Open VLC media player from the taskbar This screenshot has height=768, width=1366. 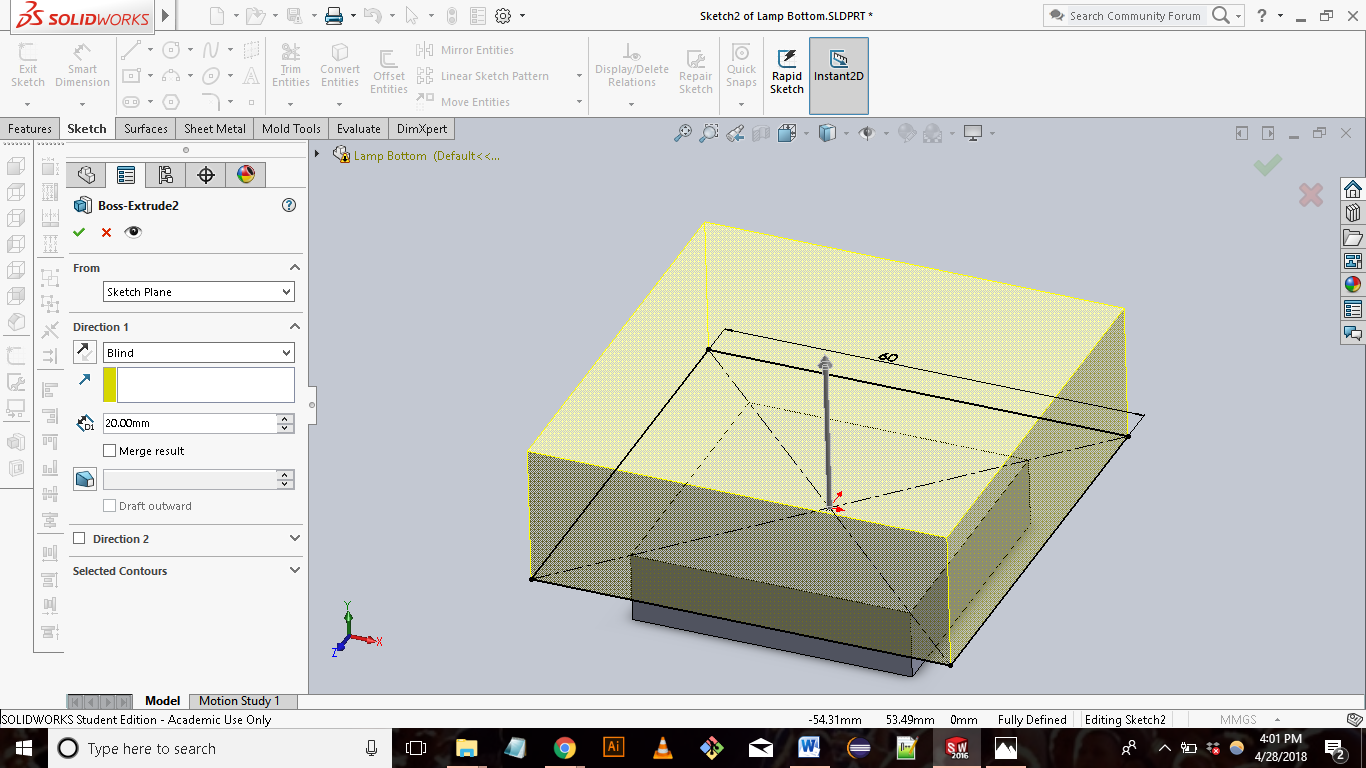662,748
